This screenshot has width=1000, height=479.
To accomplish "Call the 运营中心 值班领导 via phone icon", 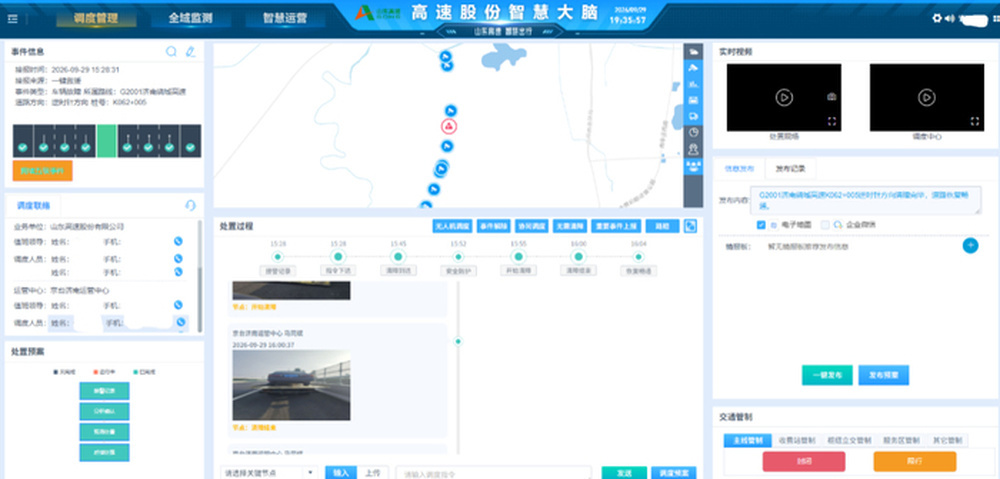I will (x=179, y=305).
